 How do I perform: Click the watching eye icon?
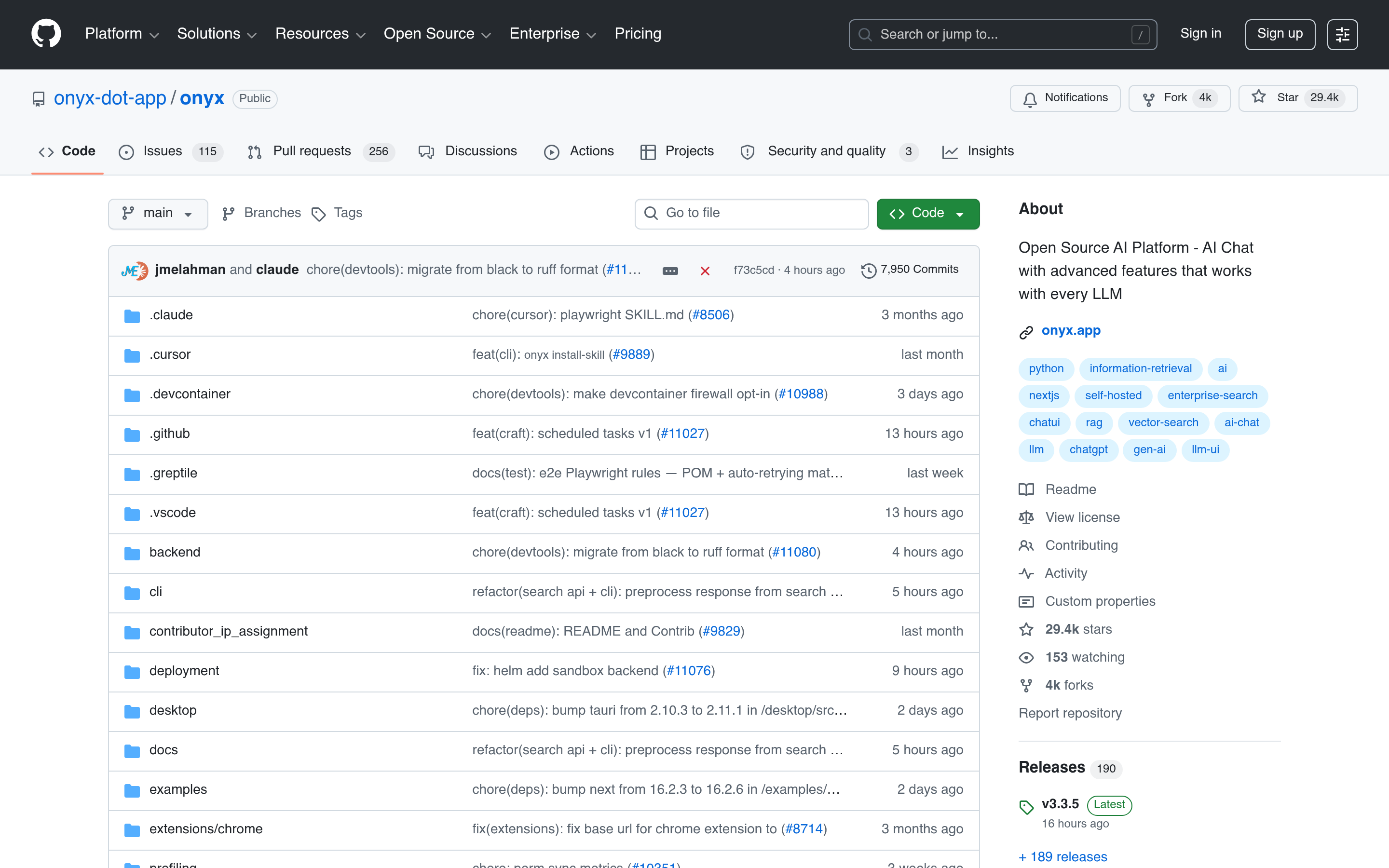point(1026,657)
